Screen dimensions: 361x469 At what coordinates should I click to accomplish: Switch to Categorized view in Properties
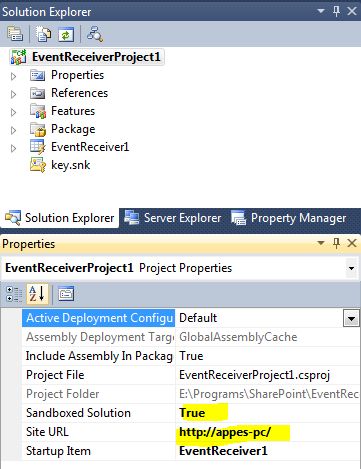(x=14, y=294)
